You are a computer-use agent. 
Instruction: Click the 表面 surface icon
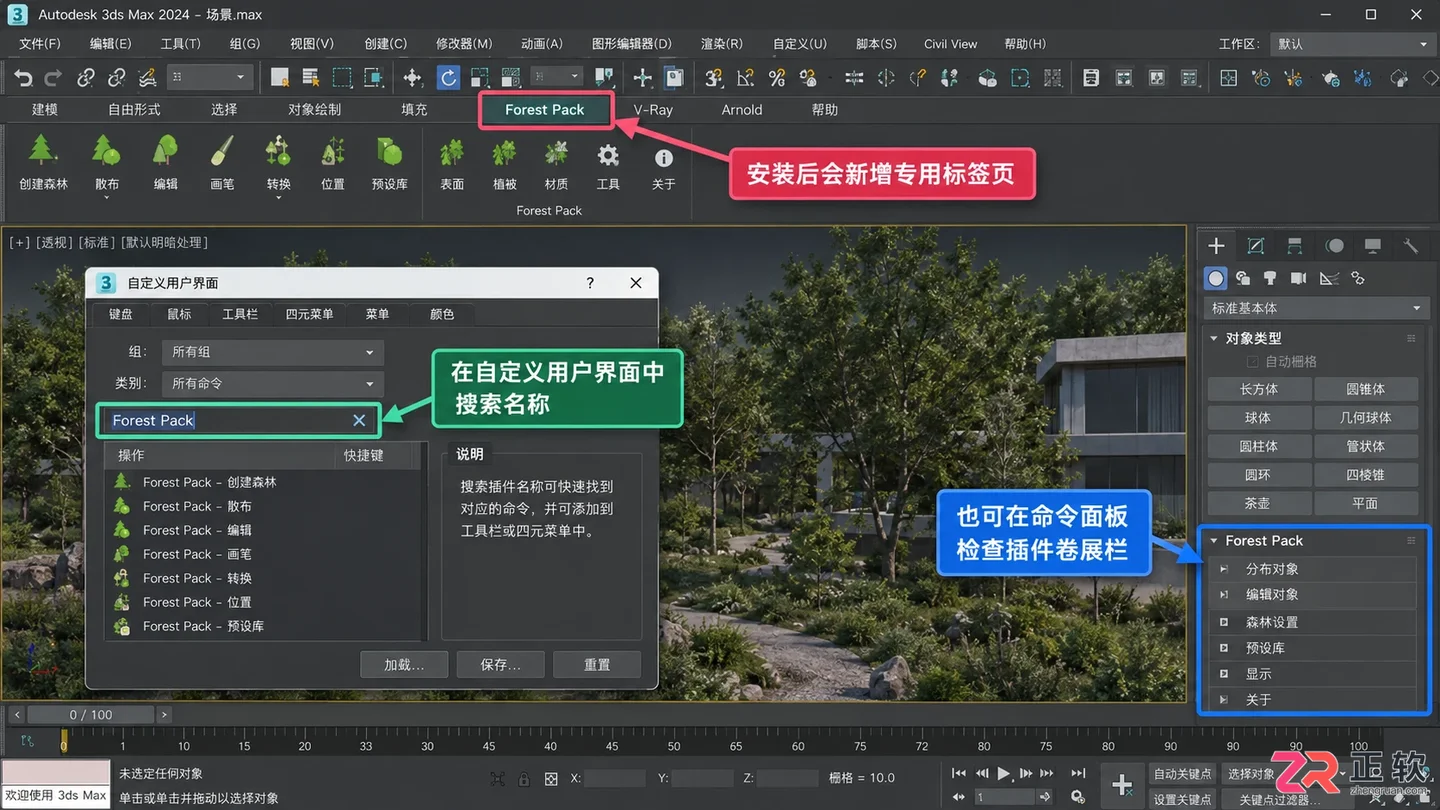[x=452, y=154]
